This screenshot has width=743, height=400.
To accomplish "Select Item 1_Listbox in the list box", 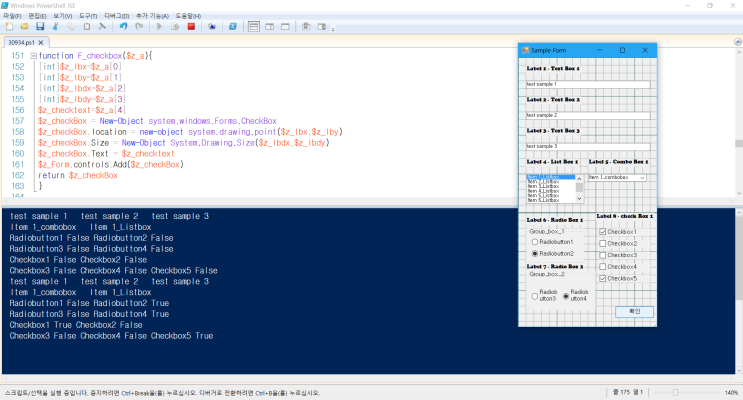I will tap(551, 177).
